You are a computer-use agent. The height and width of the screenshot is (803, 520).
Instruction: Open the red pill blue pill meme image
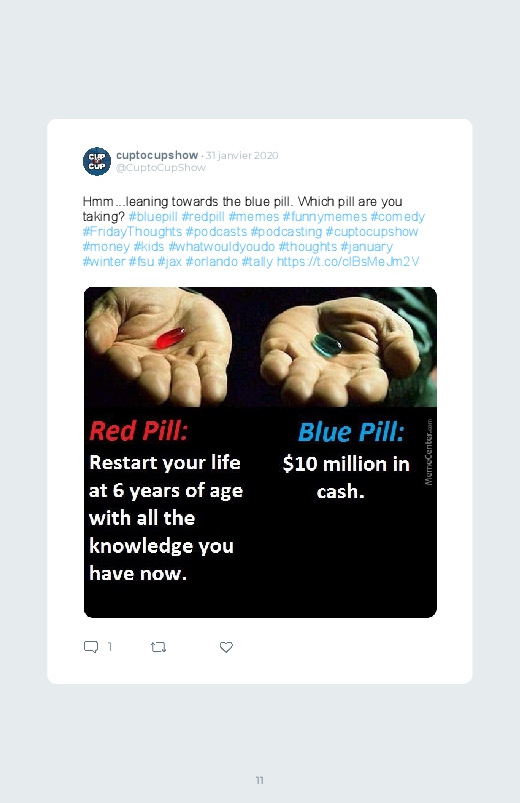click(260, 452)
